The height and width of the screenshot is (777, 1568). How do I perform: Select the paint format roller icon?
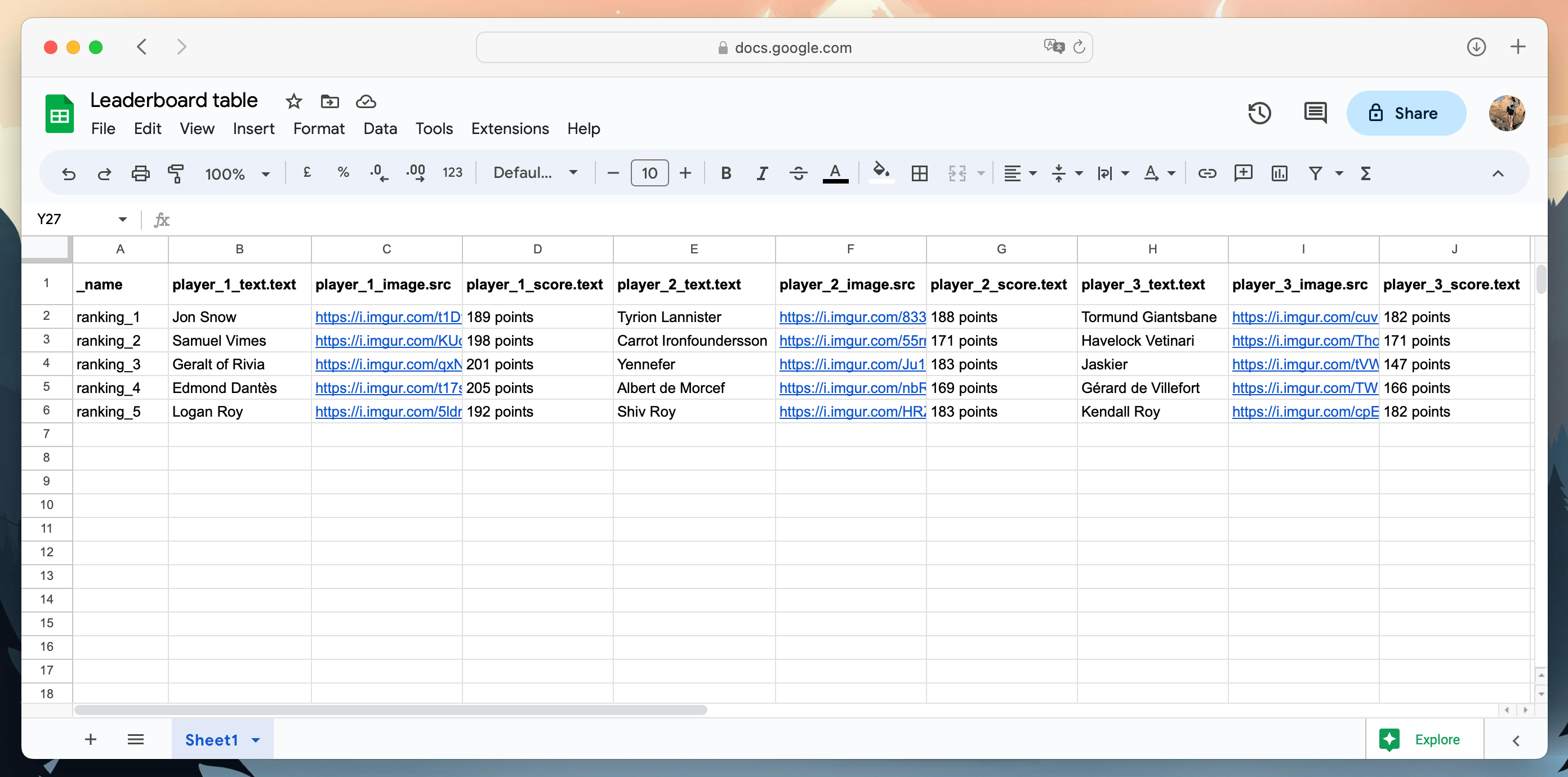click(x=176, y=174)
